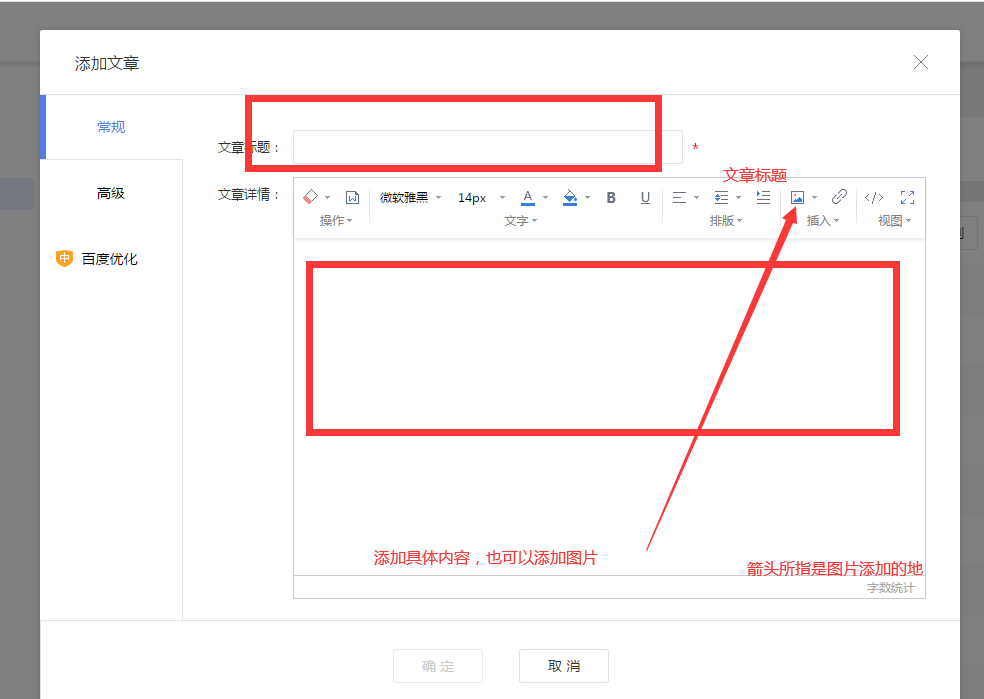The height and width of the screenshot is (699, 984).
Task: Switch to the 高级 tab
Action: pyautogui.click(x=110, y=192)
